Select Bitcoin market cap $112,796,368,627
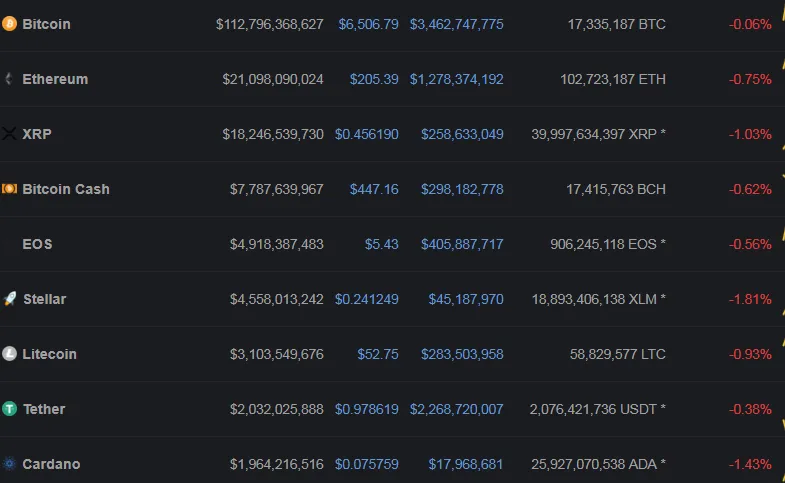This screenshot has height=483, width=785. [x=269, y=24]
